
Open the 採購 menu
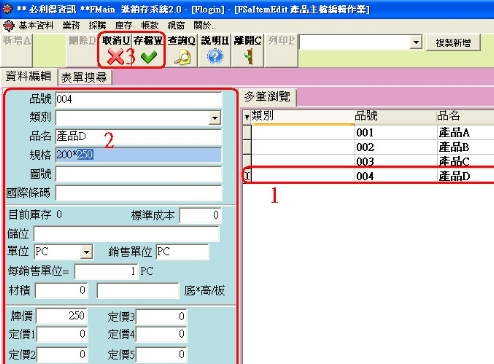click(x=97, y=25)
